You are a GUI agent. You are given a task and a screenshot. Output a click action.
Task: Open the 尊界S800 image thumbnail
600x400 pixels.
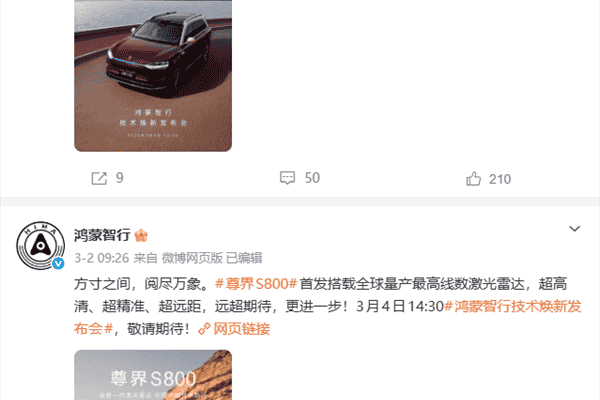pyautogui.click(x=153, y=375)
